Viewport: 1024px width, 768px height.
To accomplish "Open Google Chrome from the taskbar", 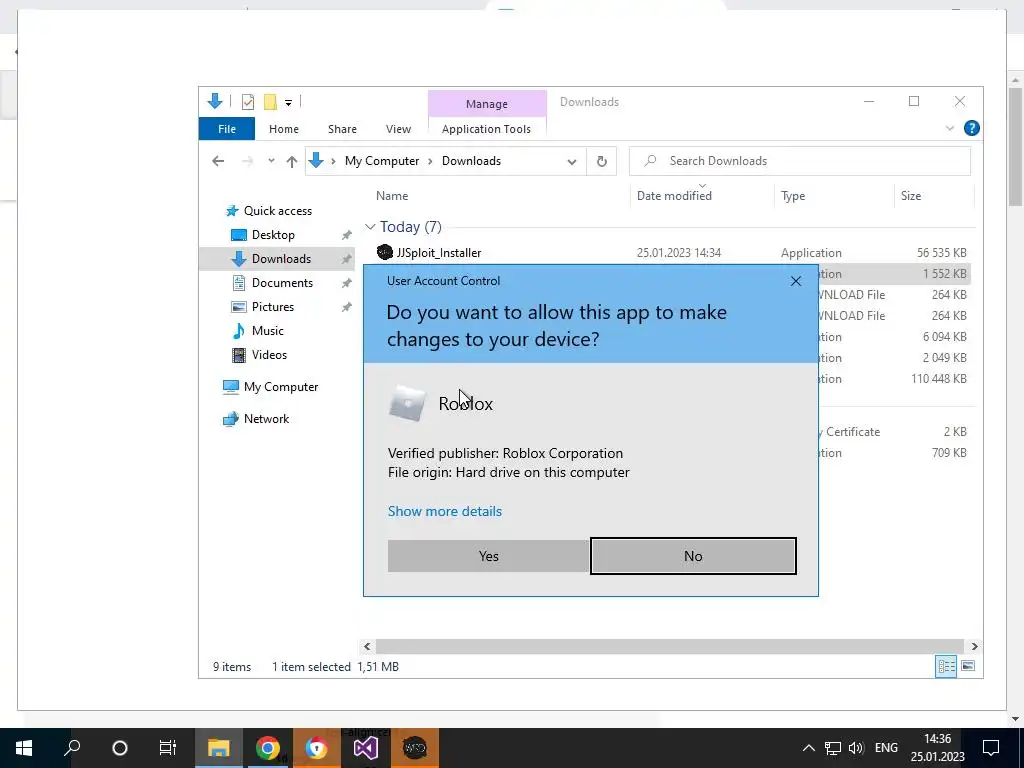I will pyautogui.click(x=268, y=748).
